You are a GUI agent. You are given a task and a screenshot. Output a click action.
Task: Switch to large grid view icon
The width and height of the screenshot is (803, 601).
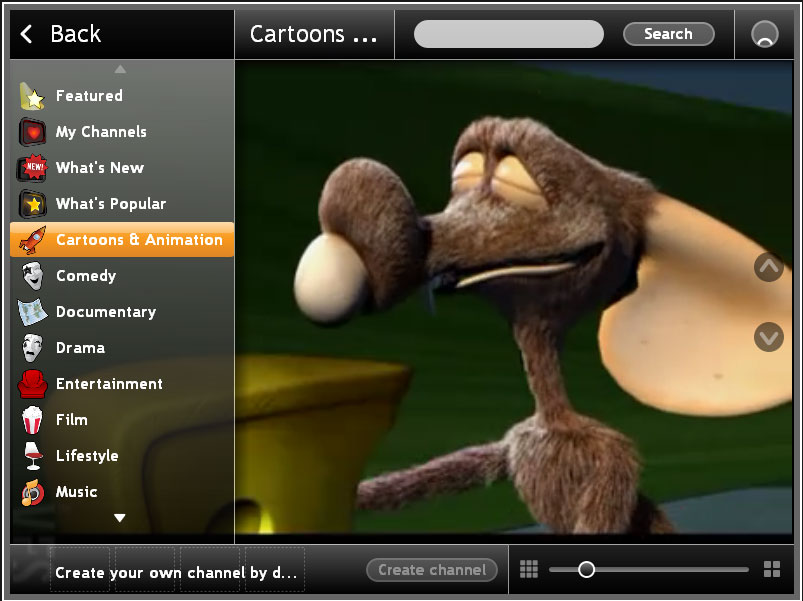772,569
